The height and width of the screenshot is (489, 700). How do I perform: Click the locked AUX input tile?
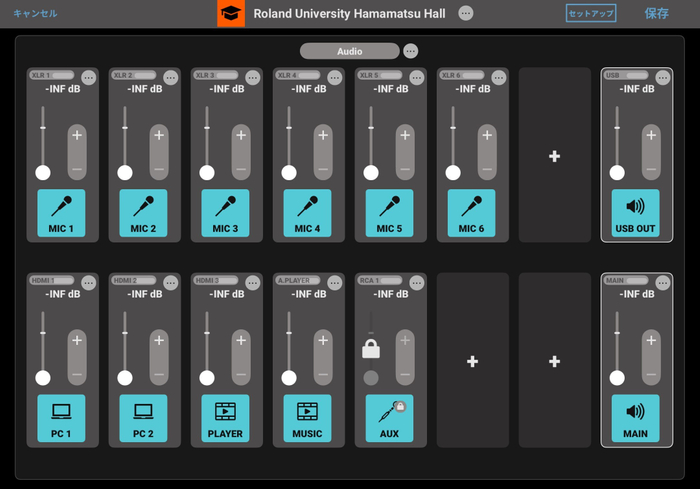coord(389,418)
